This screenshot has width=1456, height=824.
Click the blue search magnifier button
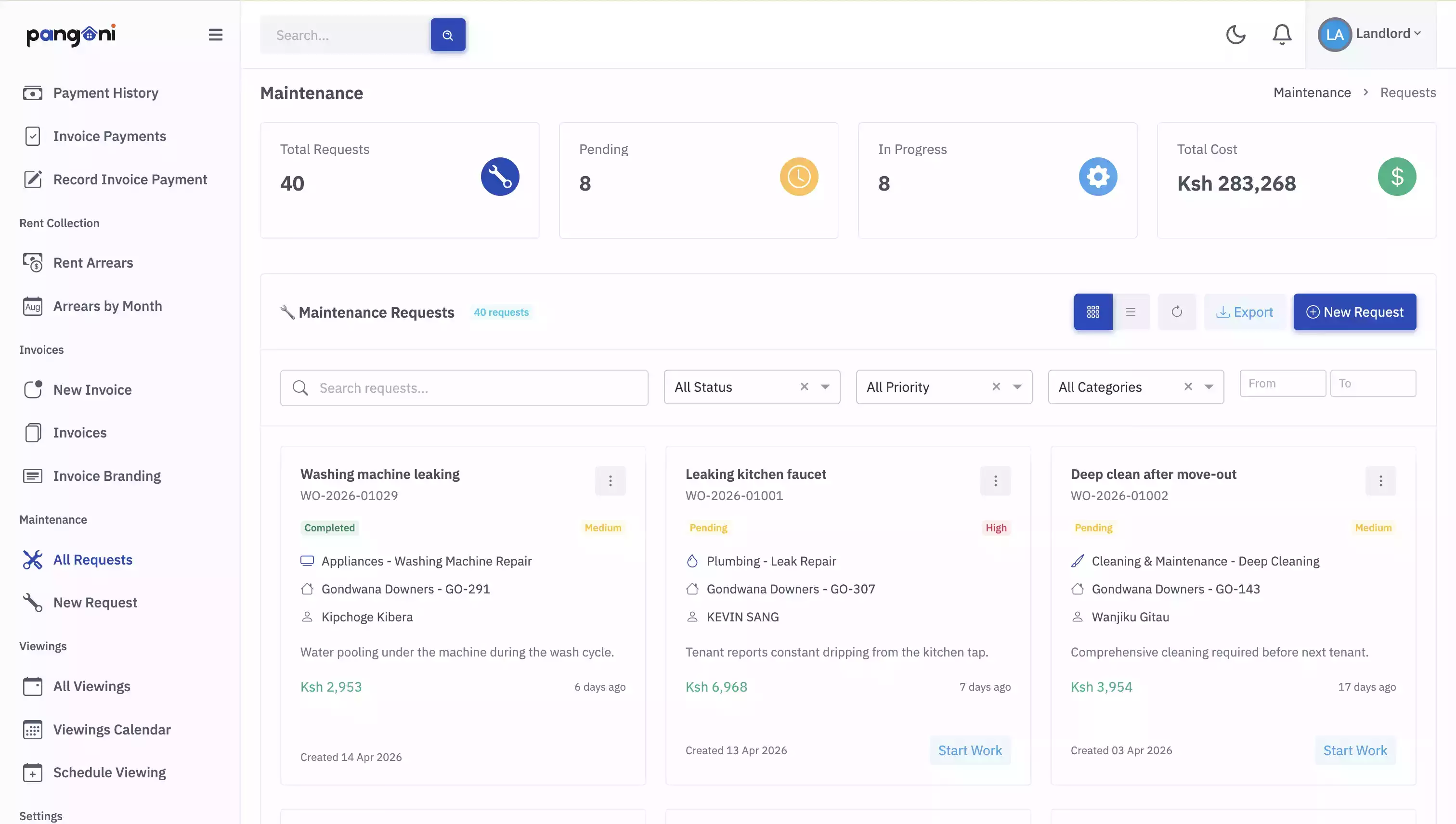pyautogui.click(x=448, y=35)
